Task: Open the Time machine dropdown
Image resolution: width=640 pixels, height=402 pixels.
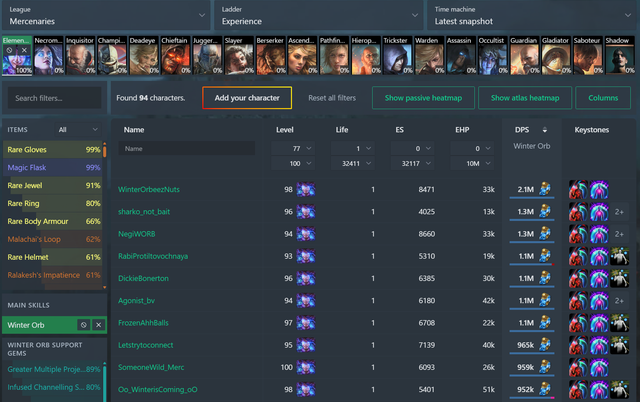Action: [531, 16]
